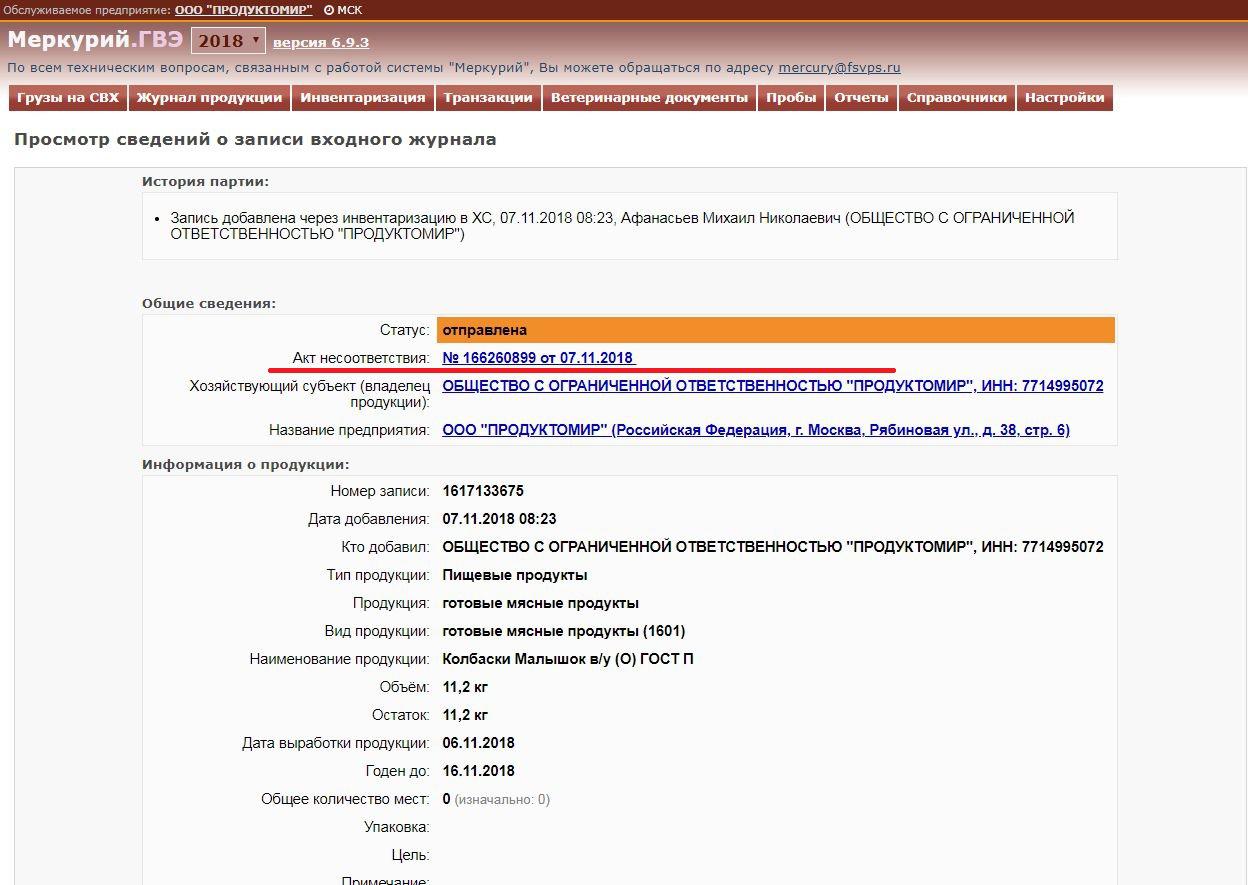Open enterprise link with Рябиновая ул. address

point(756,430)
